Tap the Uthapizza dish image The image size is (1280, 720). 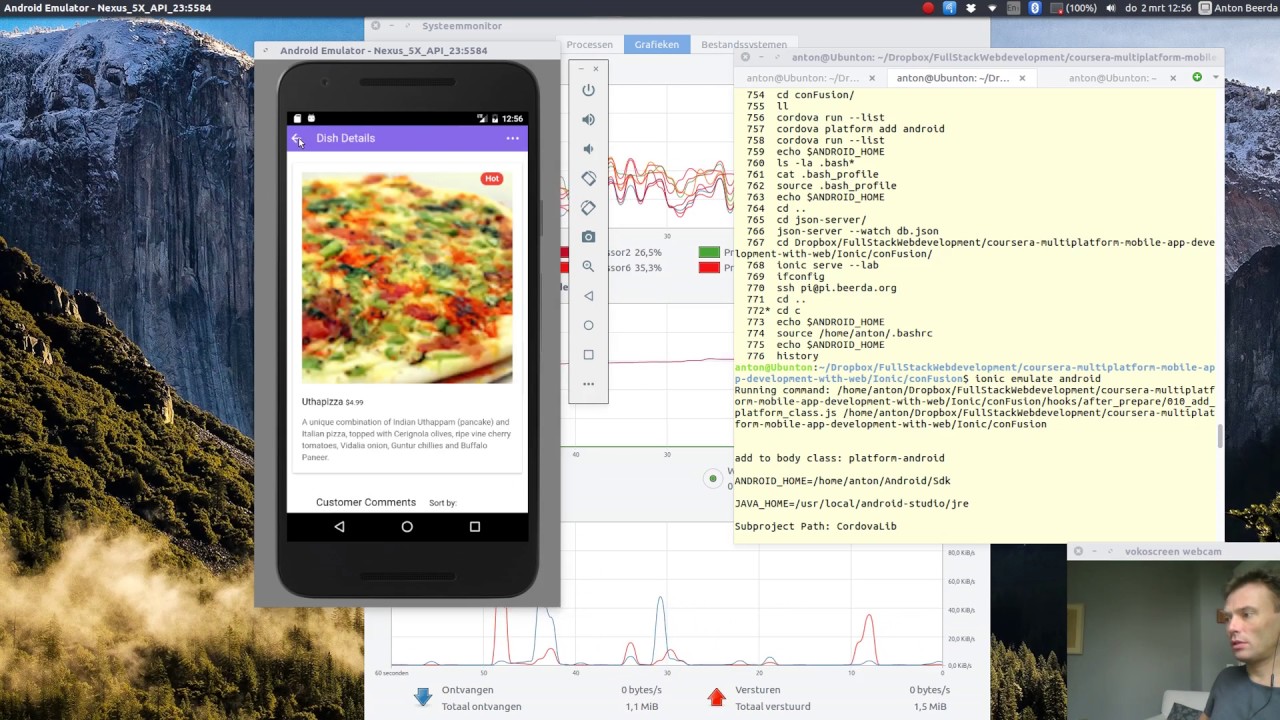pyautogui.click(x=407, y=278)
